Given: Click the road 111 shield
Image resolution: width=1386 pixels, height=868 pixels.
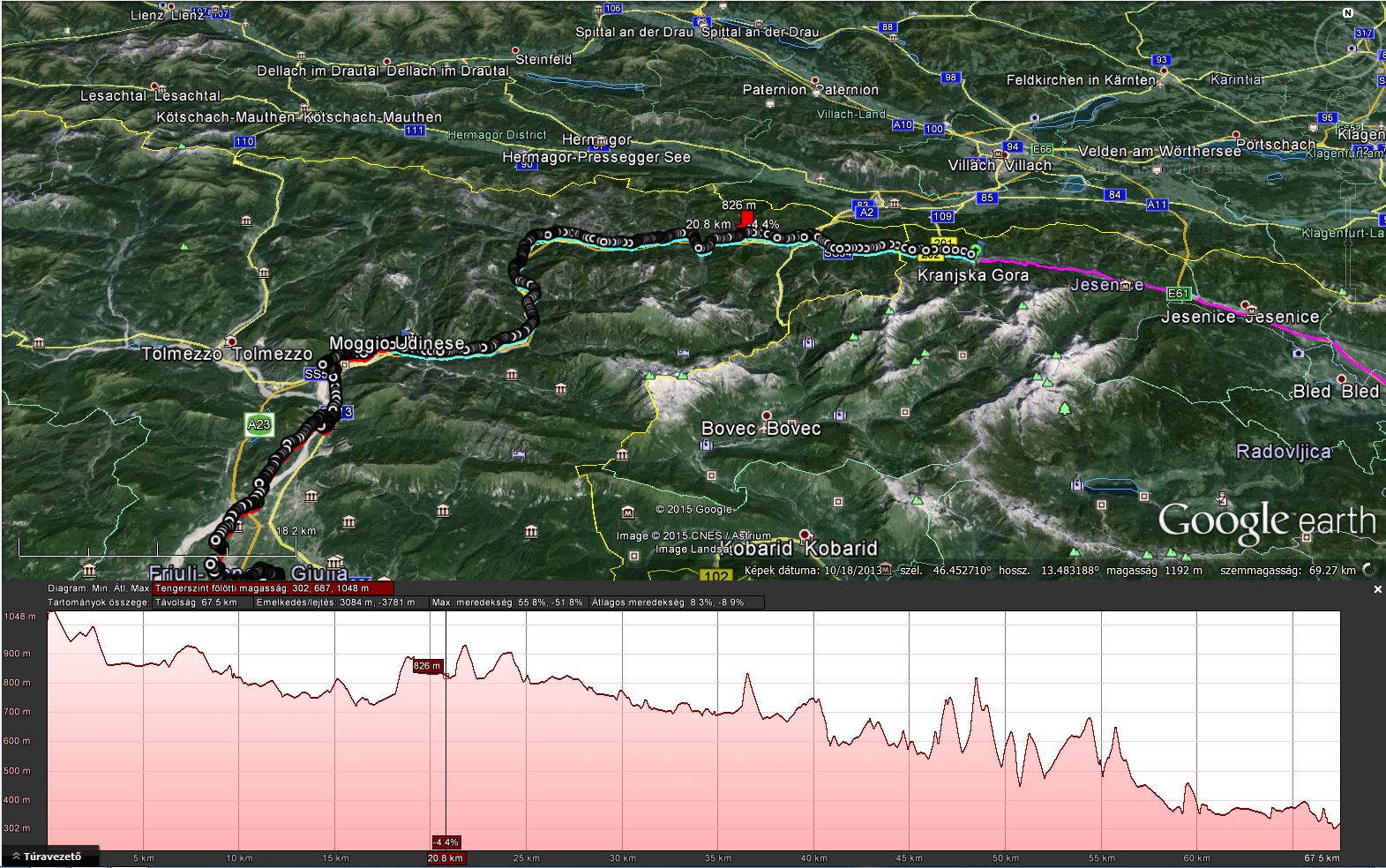Looking at the screenshot, I should [x=415, y=130].
